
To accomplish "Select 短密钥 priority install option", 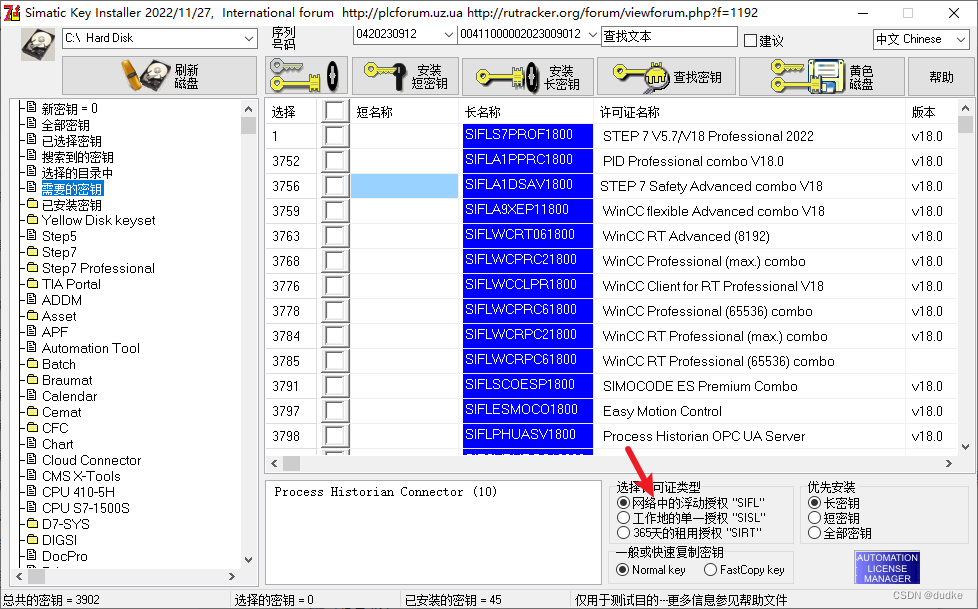I will [814, 518].
